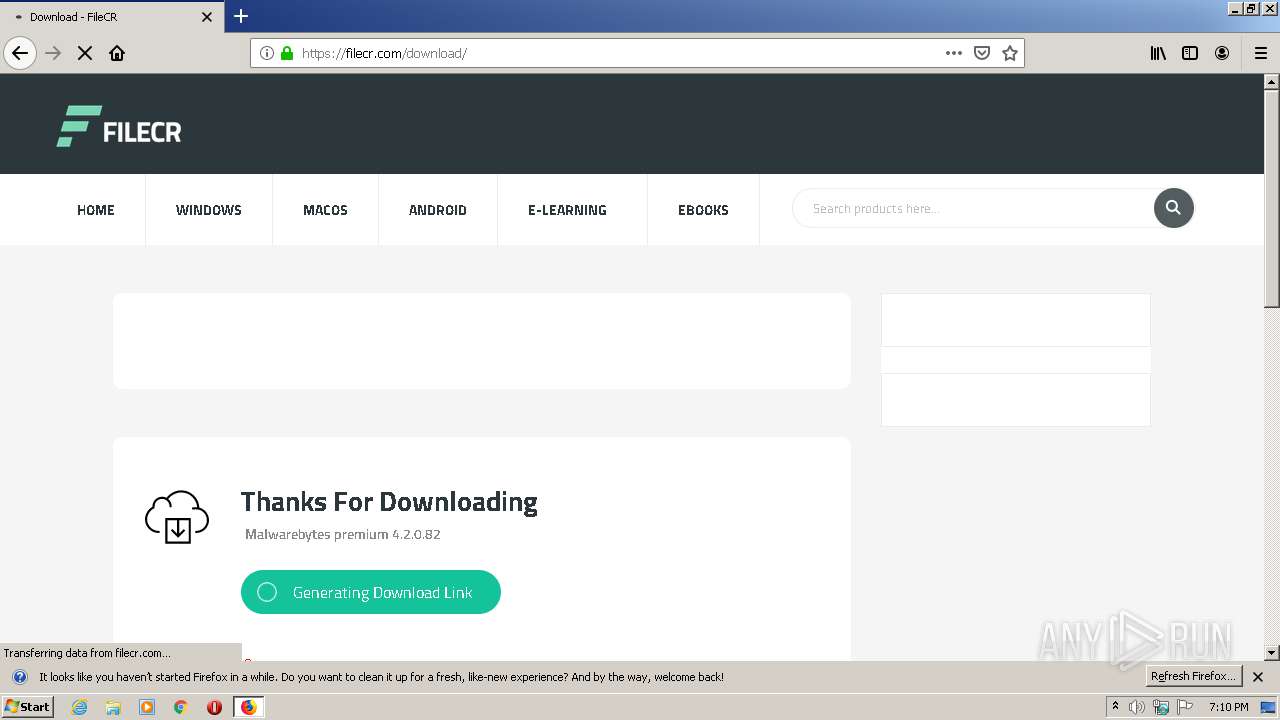Click the FileCR logo
The height and width of the screenshot is (720, 1280).
(119, 126)
